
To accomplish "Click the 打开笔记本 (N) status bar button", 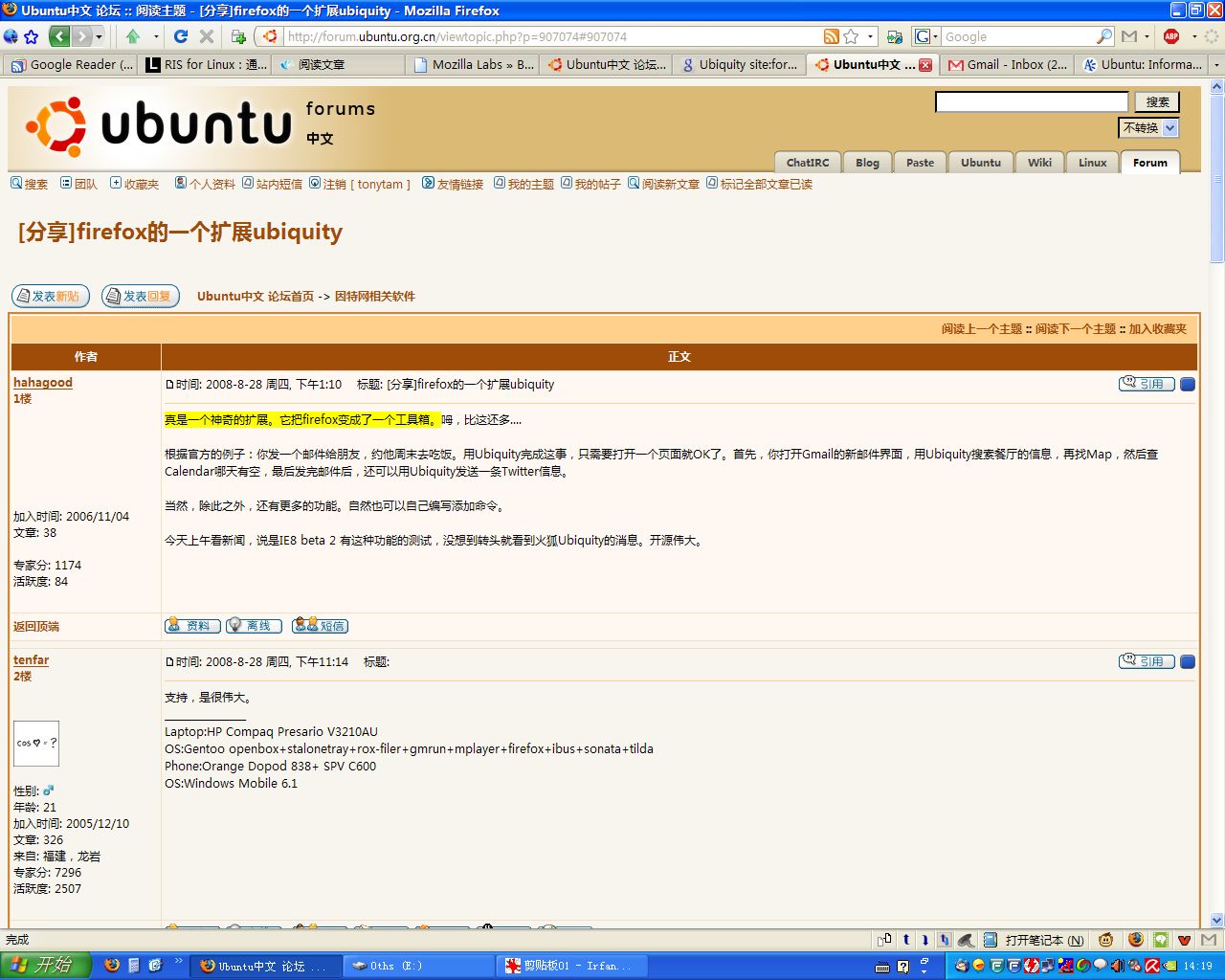I will click(1035, 940).
